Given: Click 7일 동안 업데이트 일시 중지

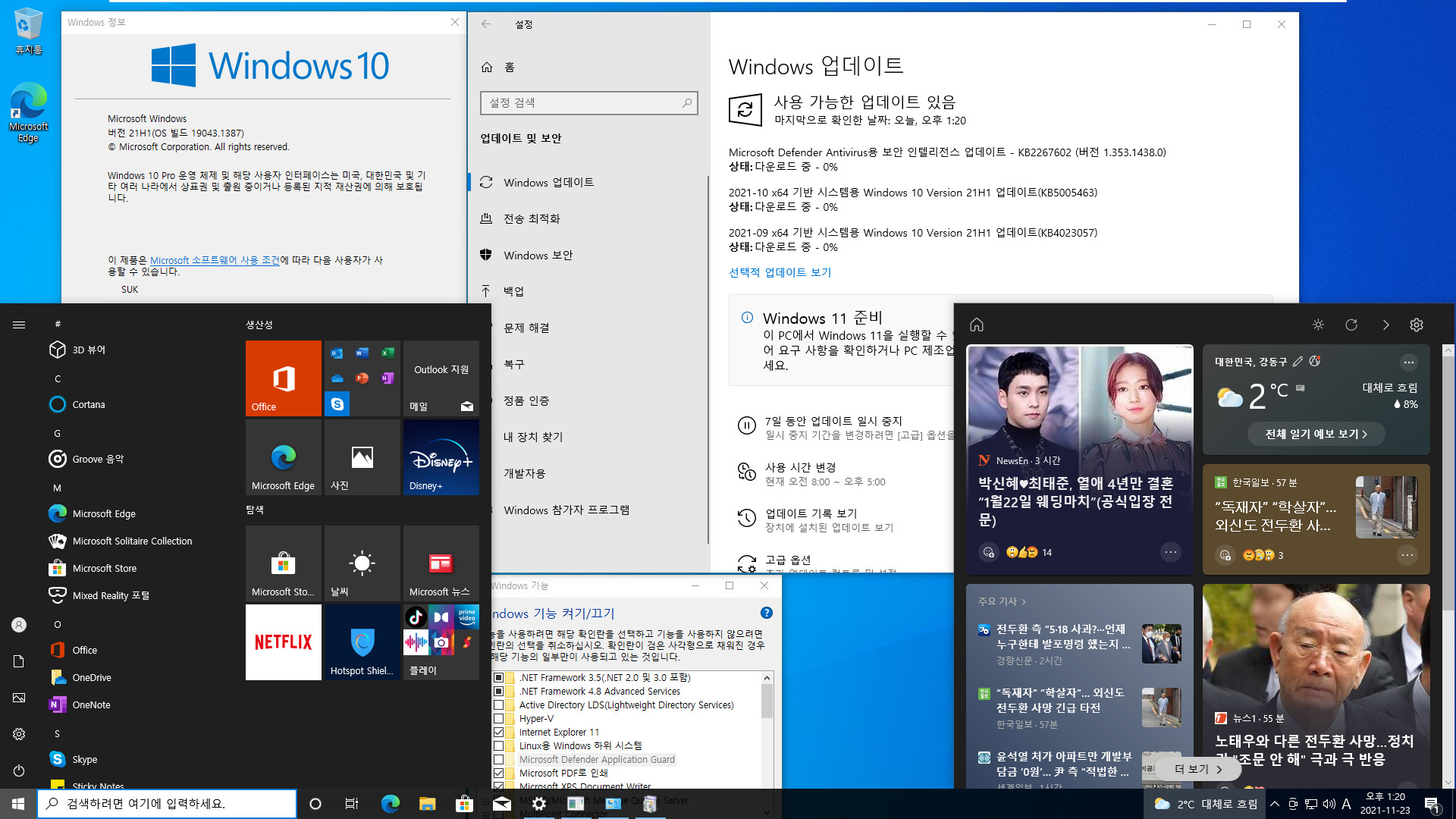Looking at the screenshot, I should [x=833, y=421].
